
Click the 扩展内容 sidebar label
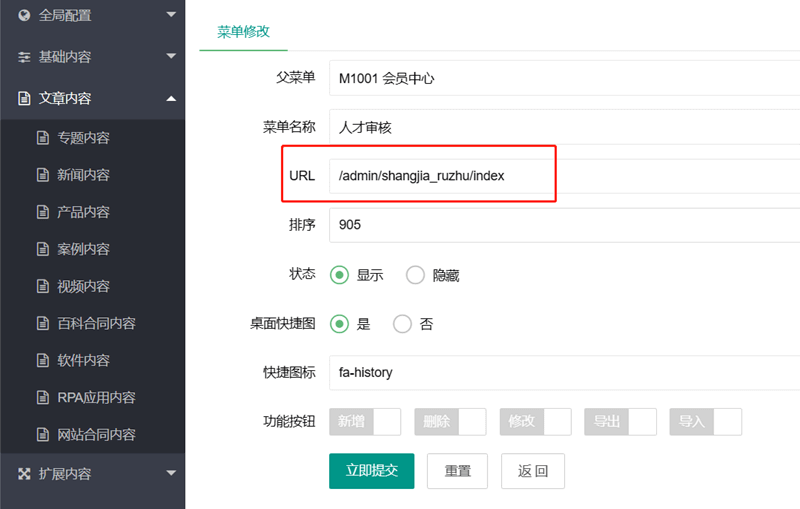point(65,474)
